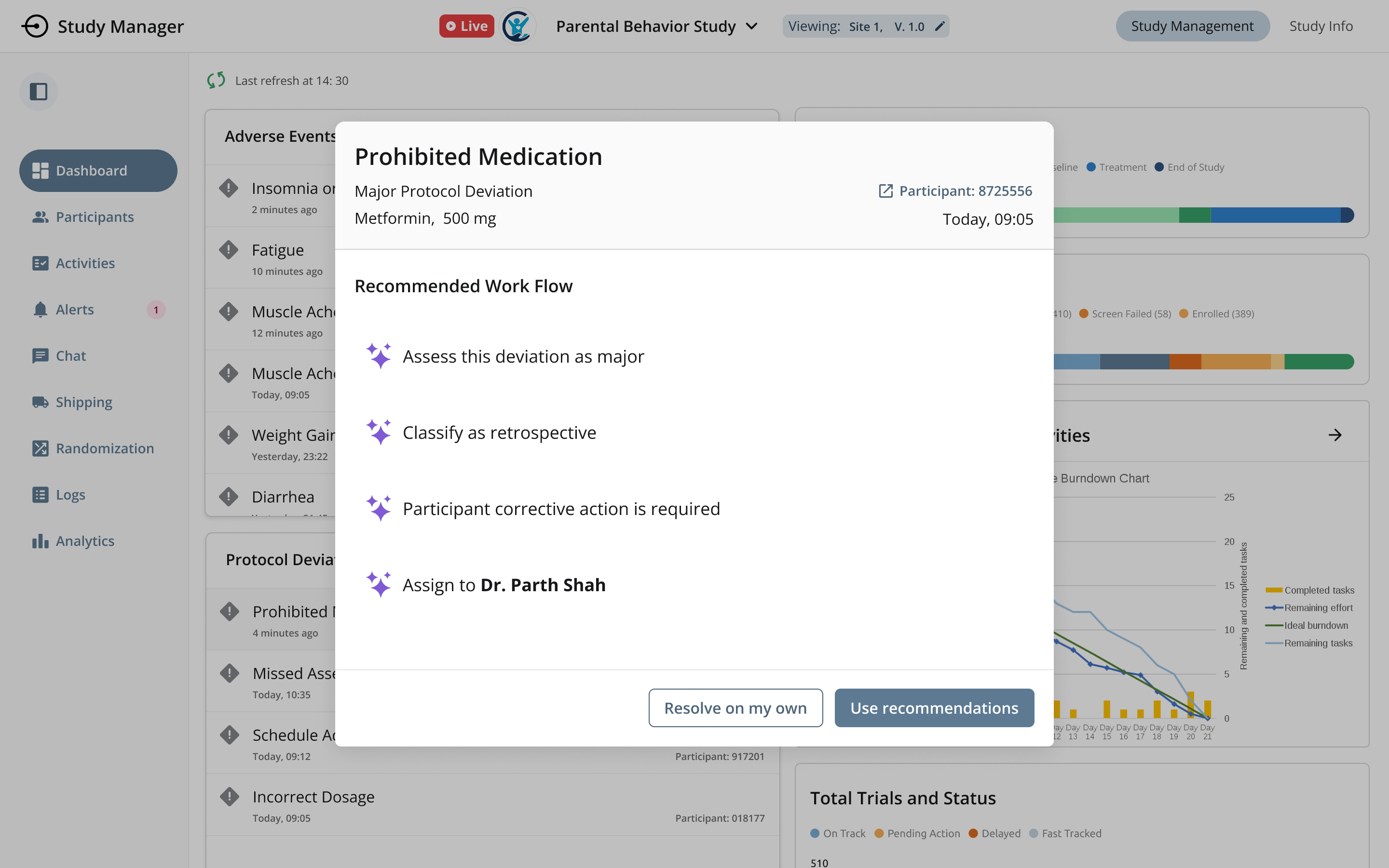
Task: Select the Study Management tab
Action: point(1192,27)
